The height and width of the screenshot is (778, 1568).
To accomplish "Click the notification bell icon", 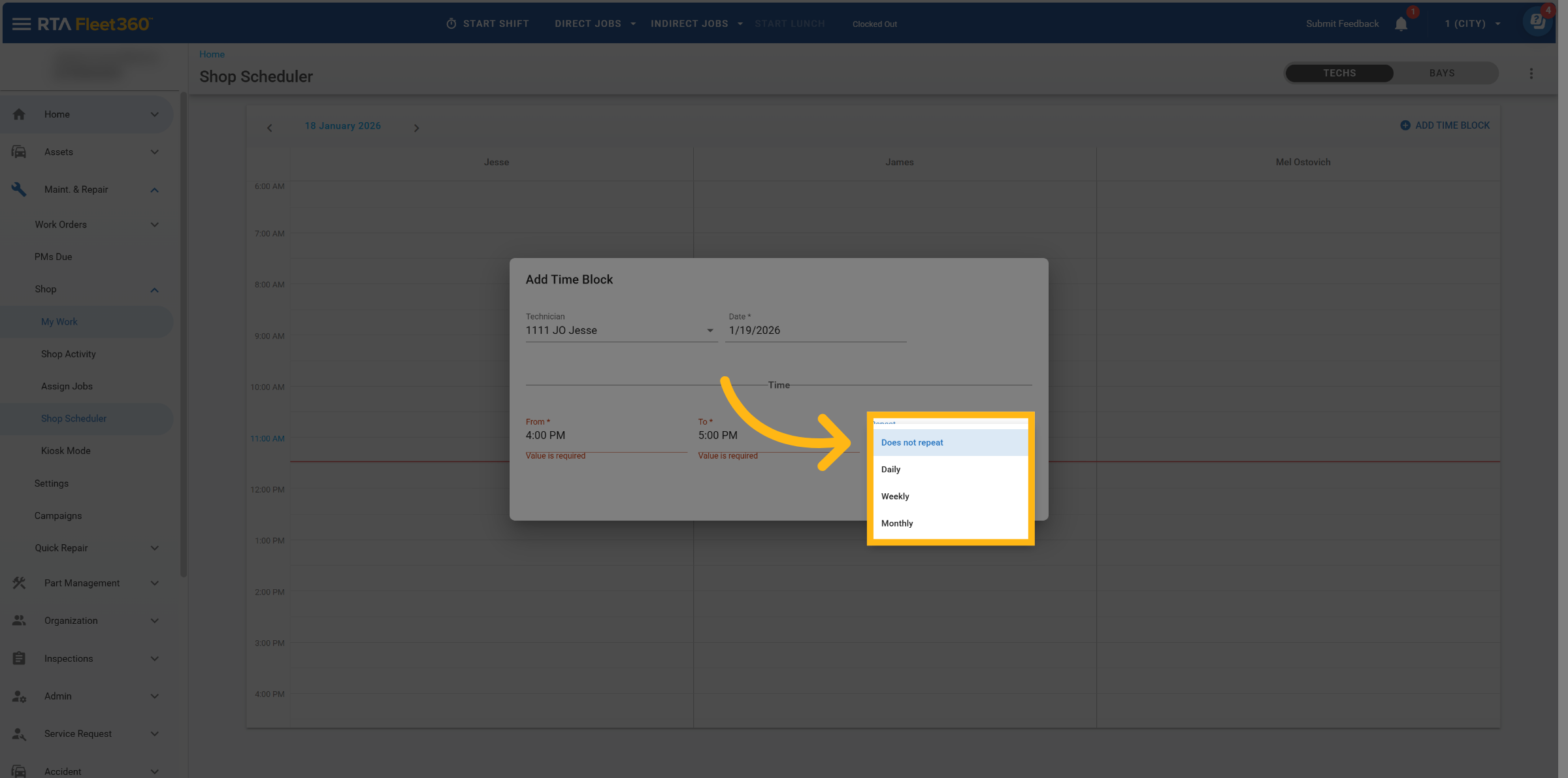I will pyautogui.click(x=1401, y=24).
